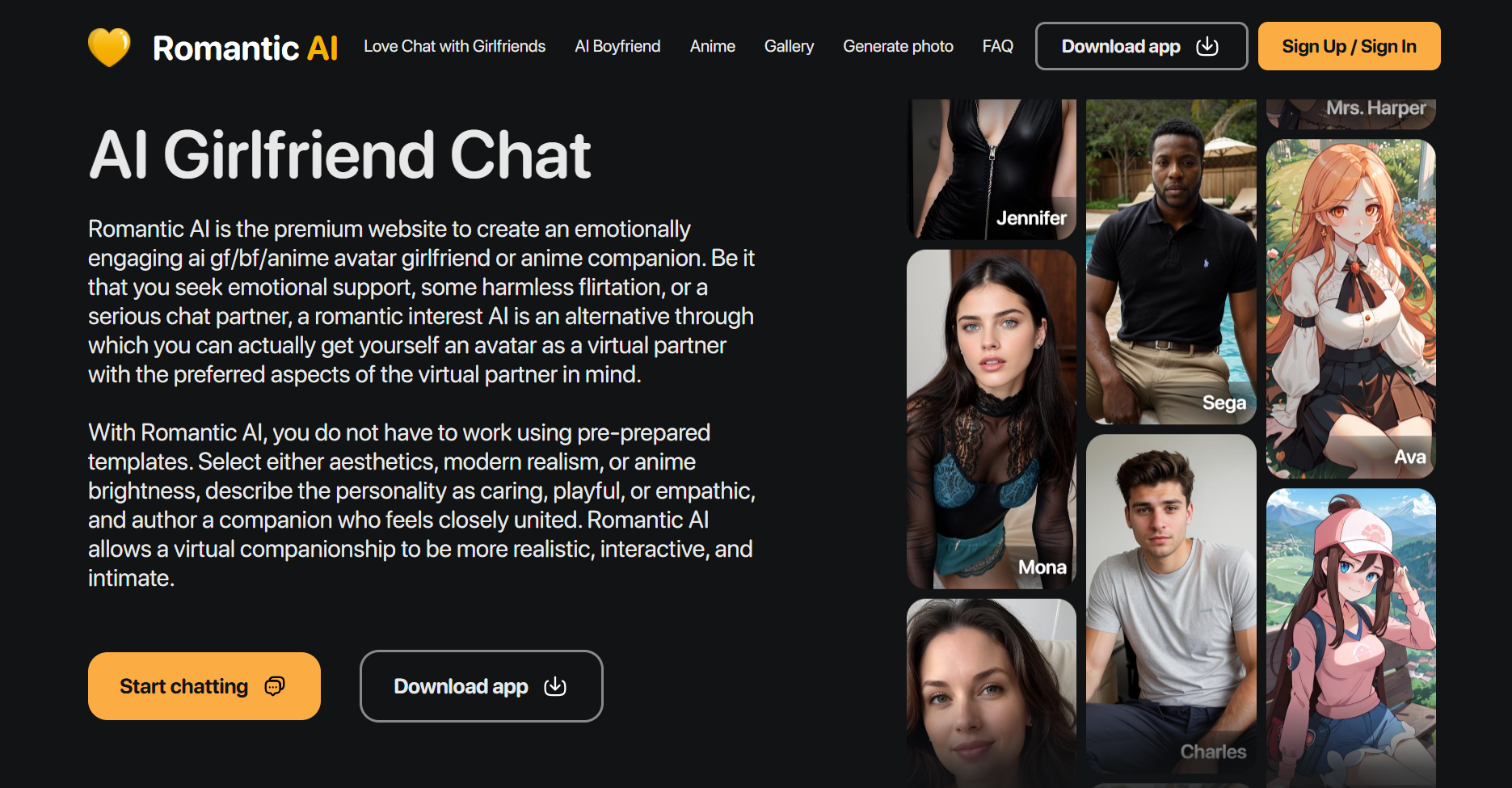
Task: Click the Sign Up / Sign In button
Action: [1349, 46]
